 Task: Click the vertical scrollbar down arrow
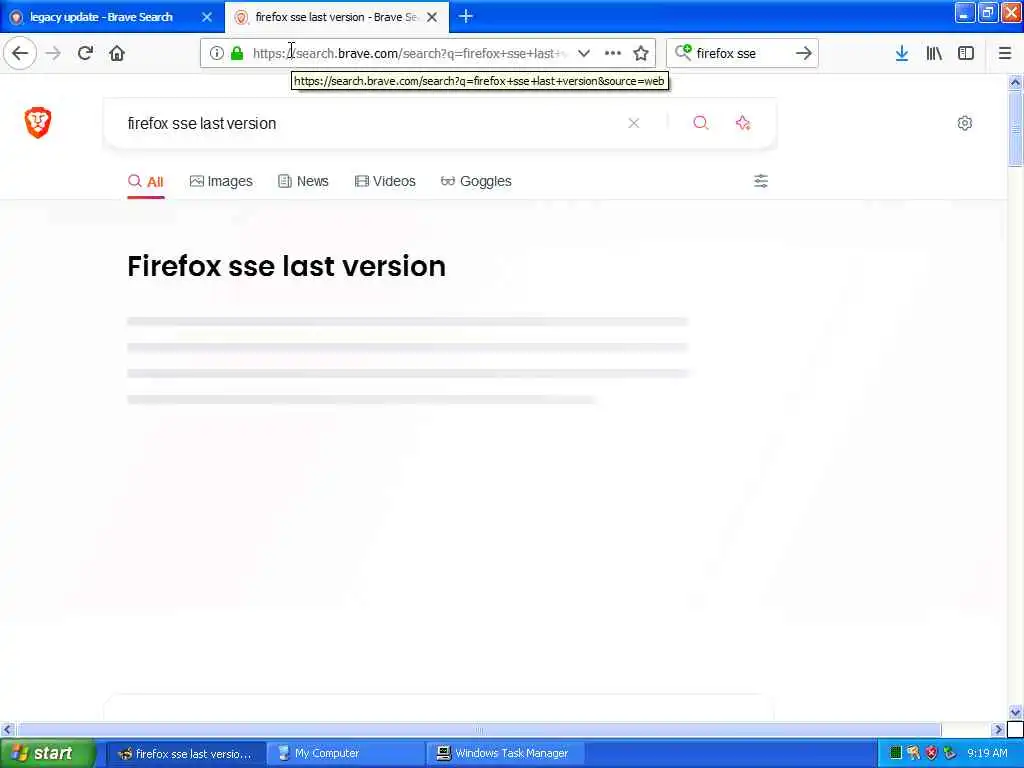pyautogui.click(x=1015, y=712)
